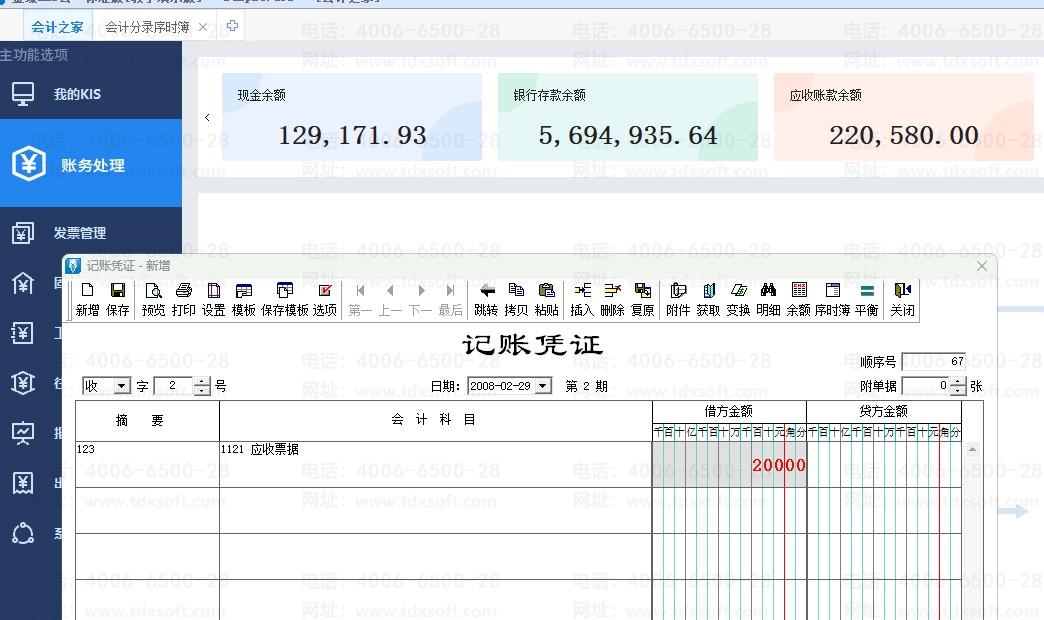This screenshot has height=620, width=1044.
Task: Open the 明细 binoculars detail icon
Action: tap(768, 299)
